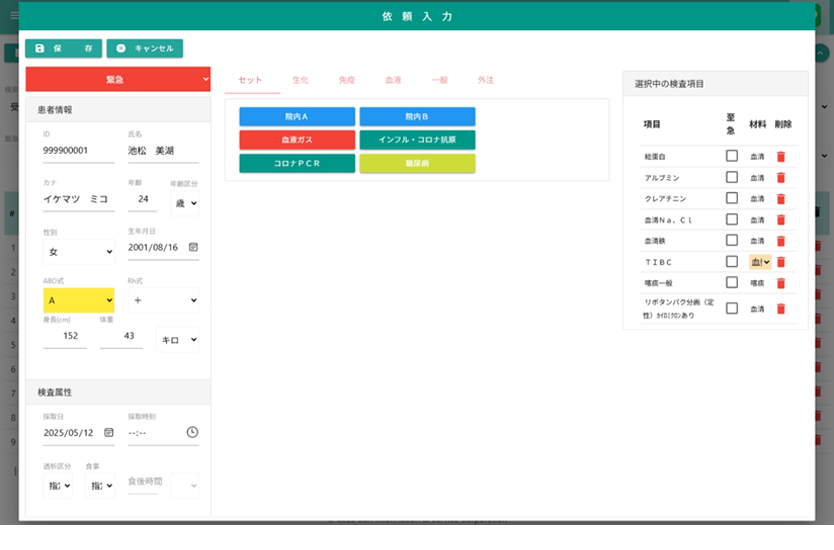Toggle urgent checkbox for 喀痰一般

pos(732,283)
